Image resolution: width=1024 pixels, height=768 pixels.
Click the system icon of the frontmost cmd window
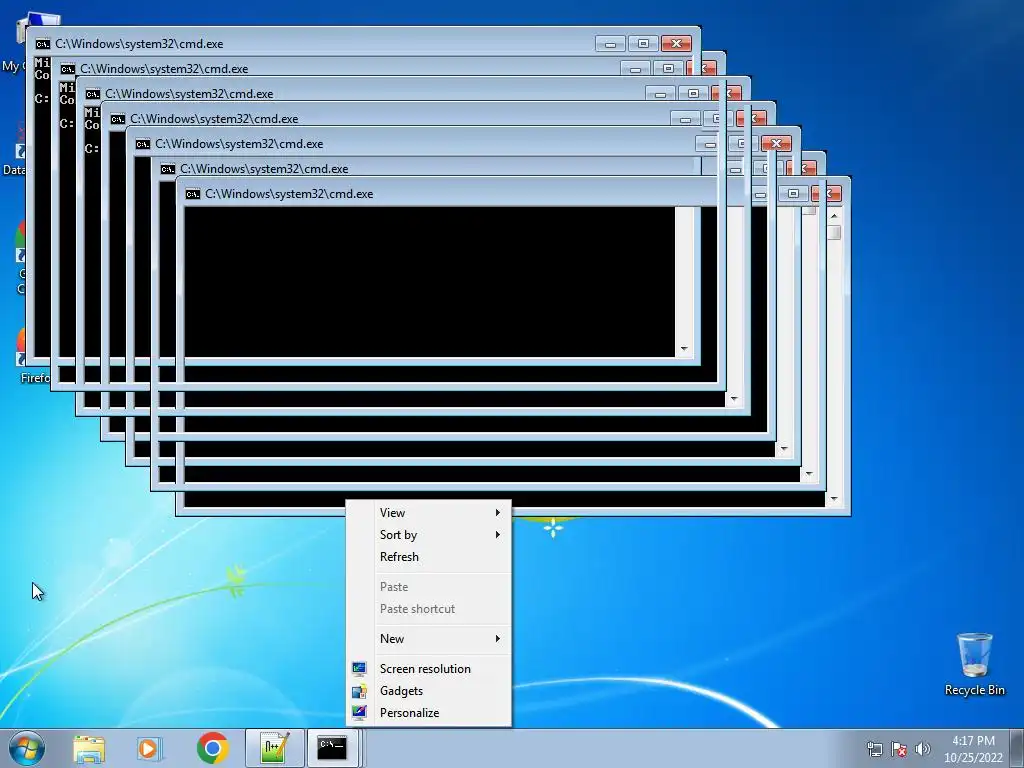(x=193, y=194)
